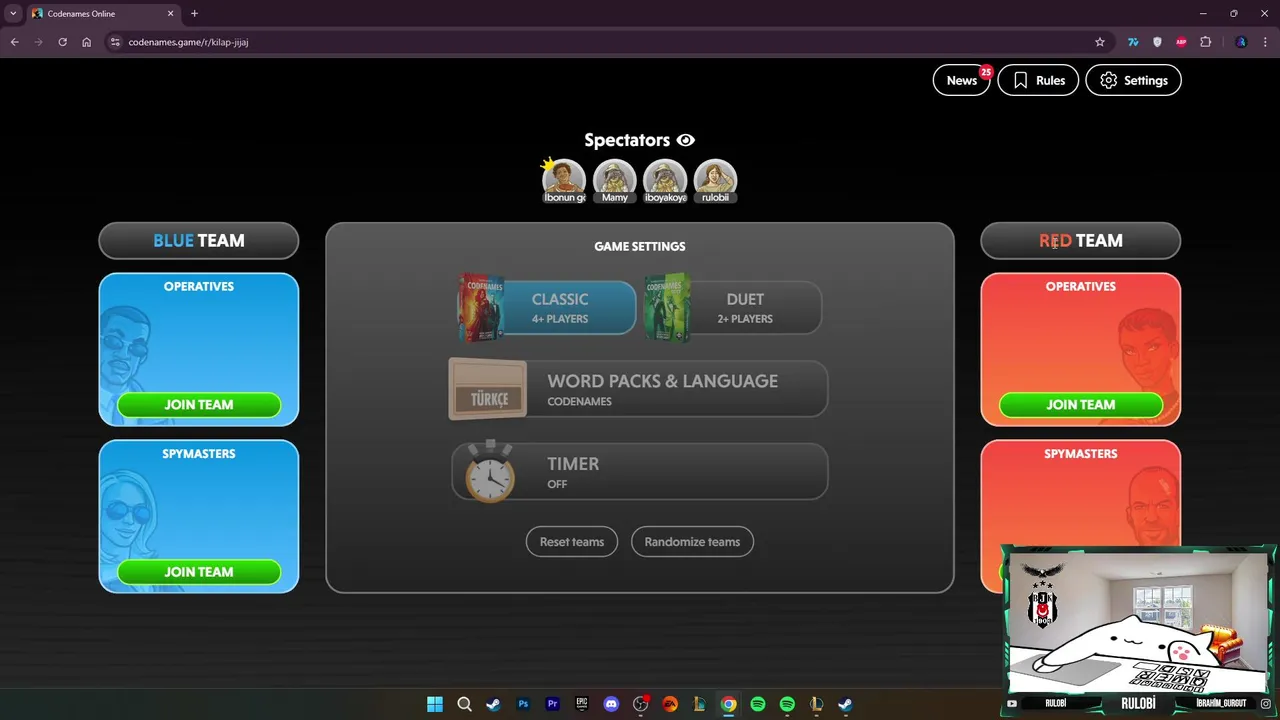Bookmark this page with star icon
This screenshot has height=720, width=1280.
pos(1100,42)
